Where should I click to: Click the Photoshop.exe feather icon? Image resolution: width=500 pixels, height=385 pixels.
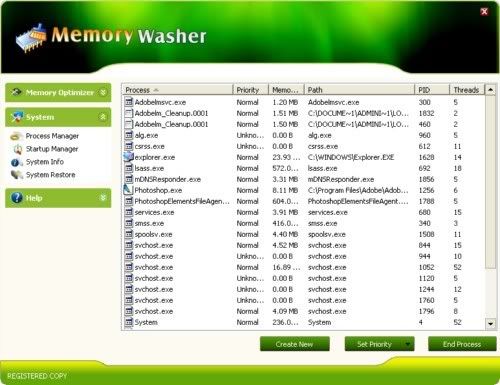(x=128, y=190)
